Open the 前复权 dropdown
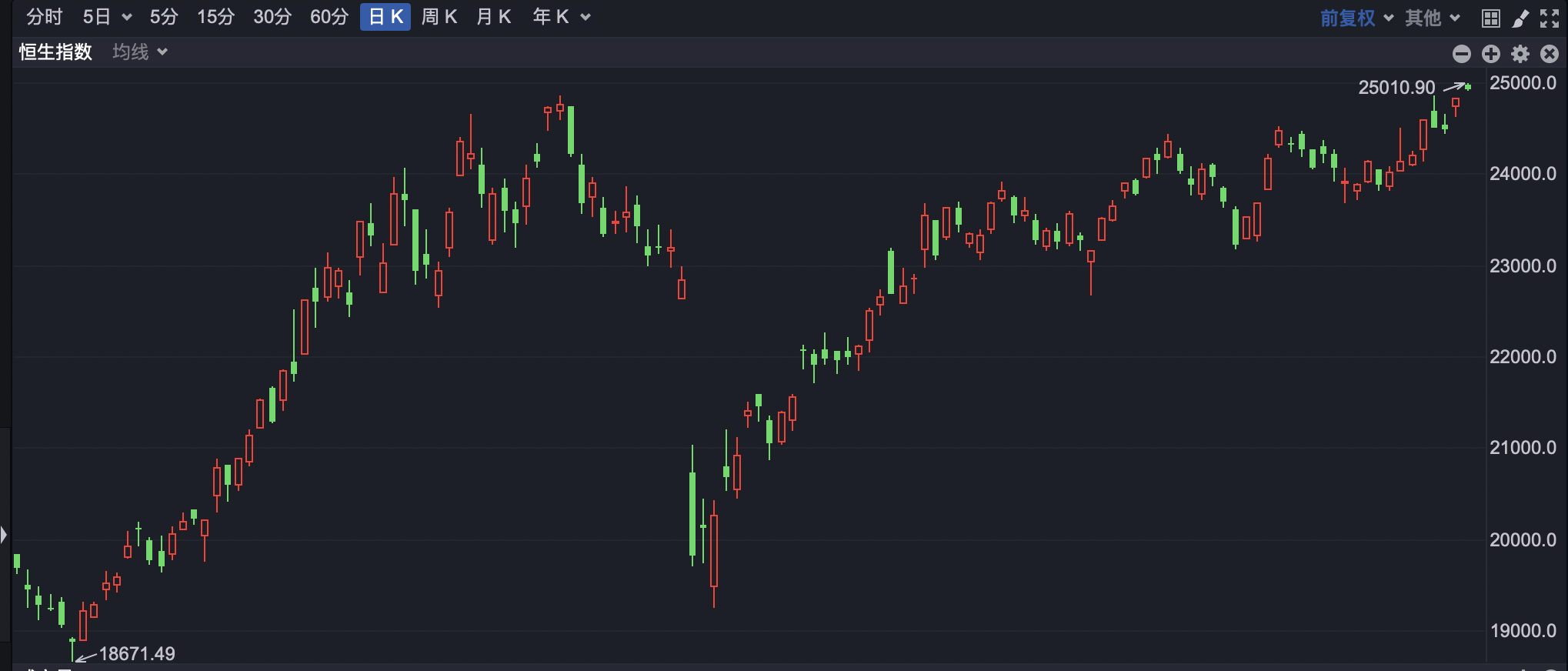This screenshot has height=671, width=1568. (x=1357, y=18)
